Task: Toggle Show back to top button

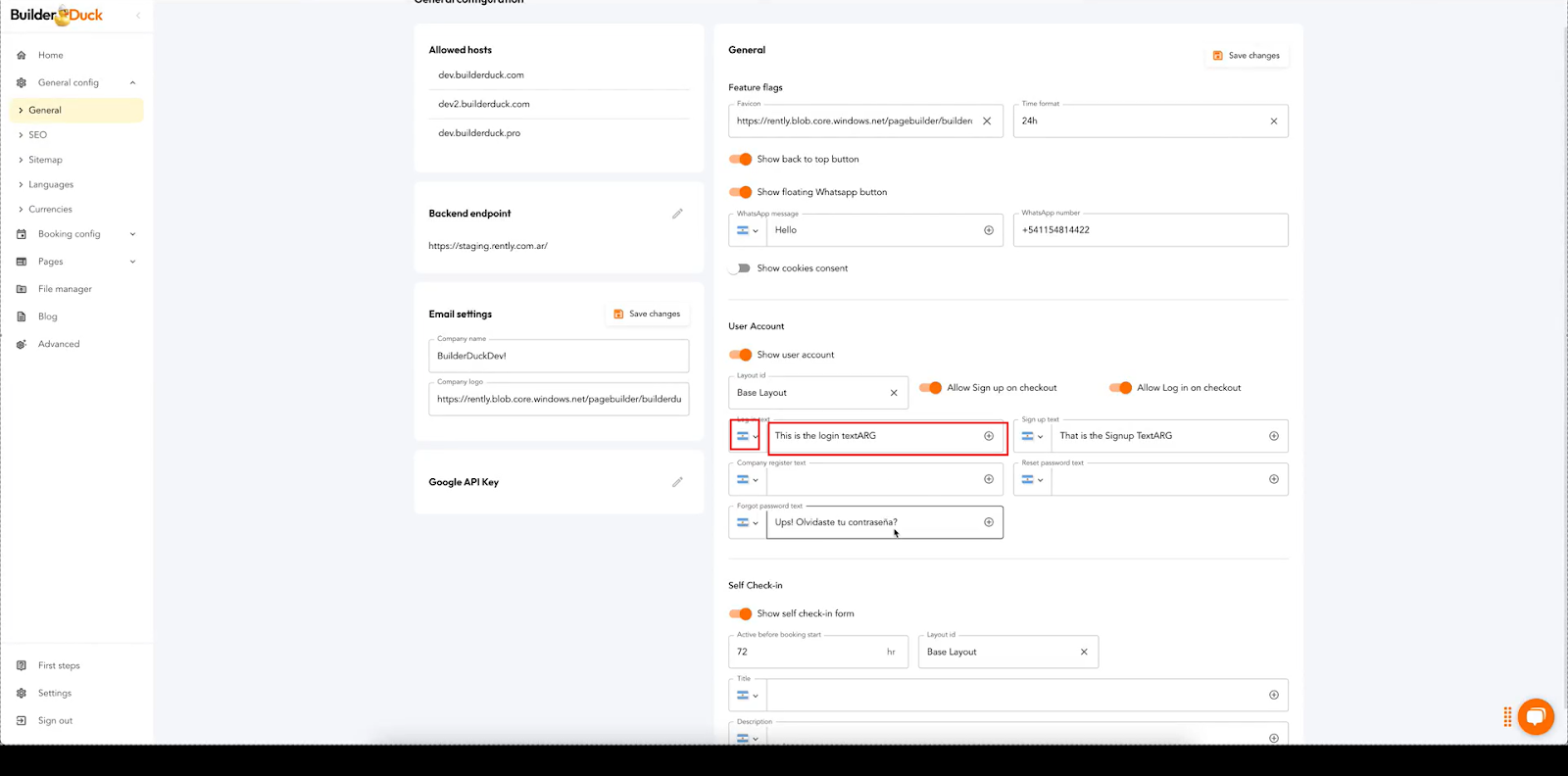Action: click(x=741, y=159)
